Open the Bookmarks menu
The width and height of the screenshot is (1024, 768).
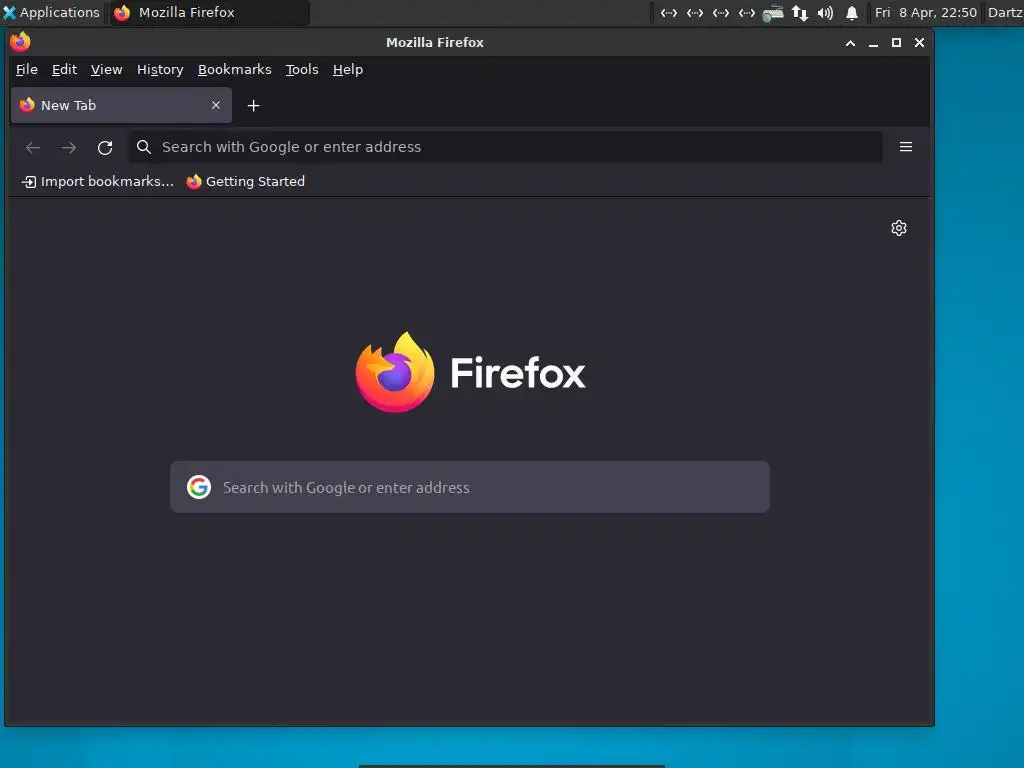coord(234,69)
